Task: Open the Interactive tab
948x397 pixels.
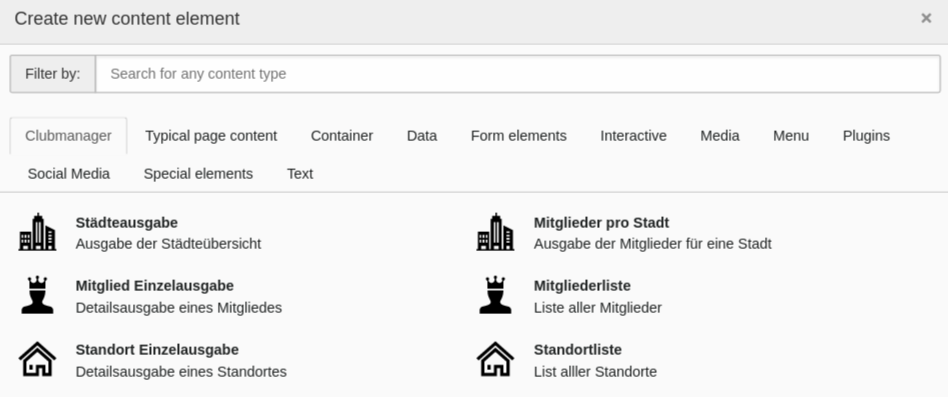Action: [x=634, y=136]
